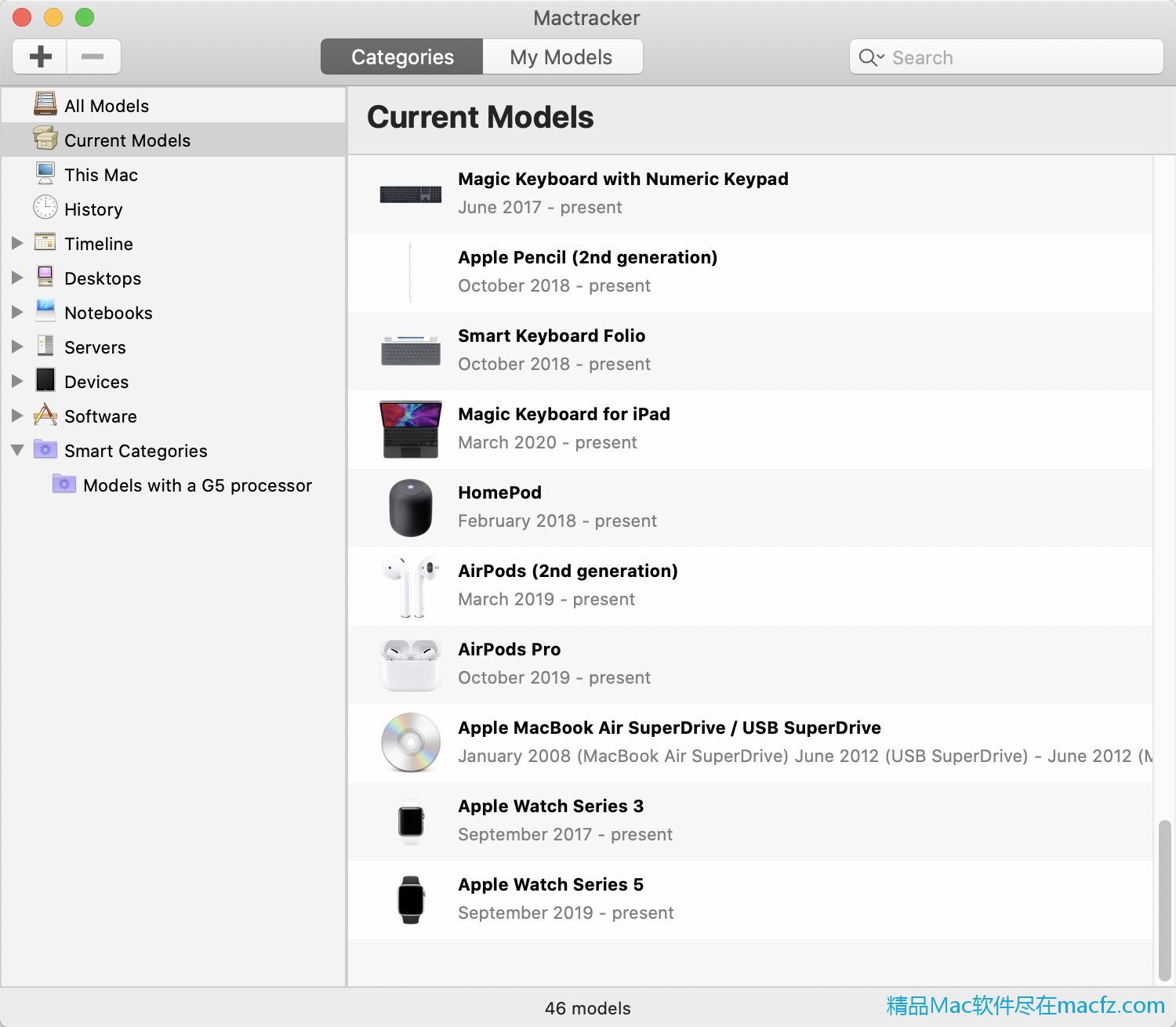Select This Mac in sidebar

[x=101, y=175]
